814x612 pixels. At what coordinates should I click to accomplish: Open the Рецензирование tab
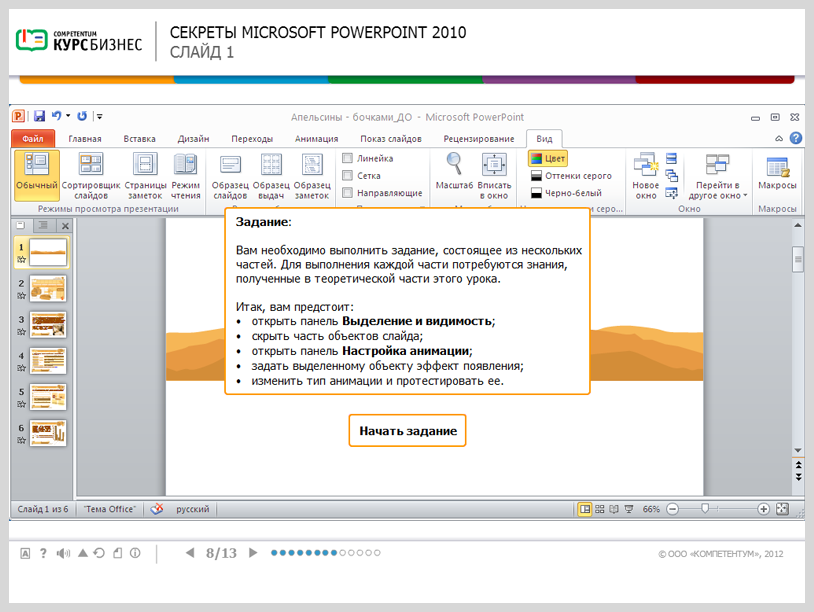coord(478,139)
